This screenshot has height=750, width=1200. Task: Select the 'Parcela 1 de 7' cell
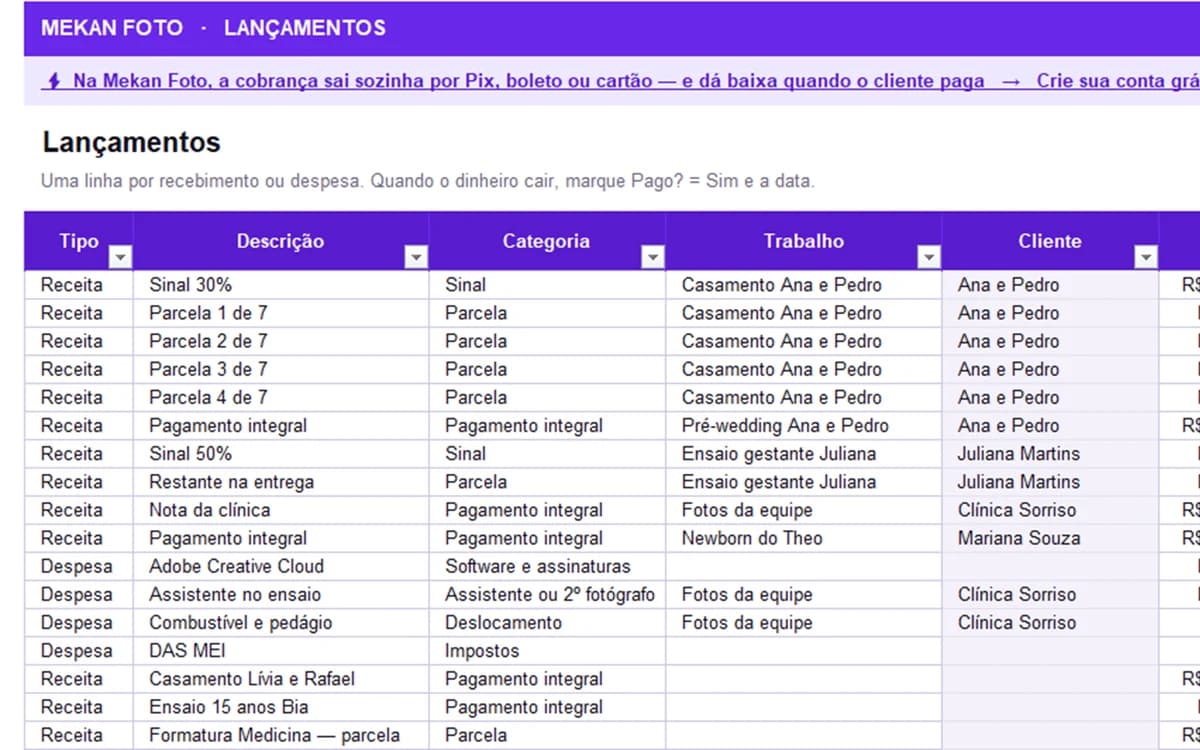281,313
